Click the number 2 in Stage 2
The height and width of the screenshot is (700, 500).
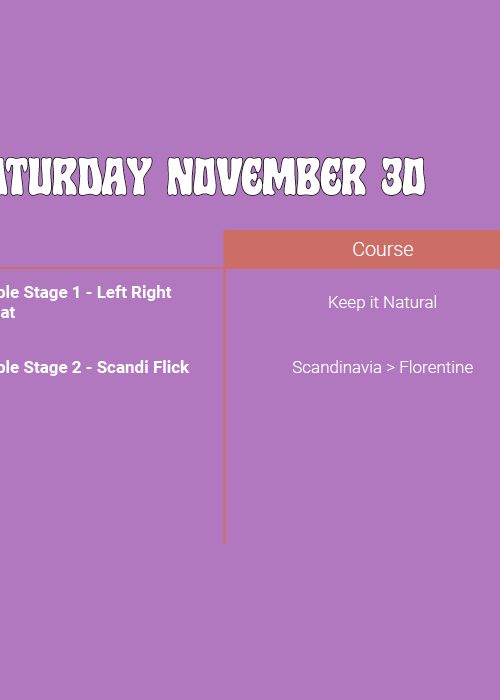click(76, 367)
